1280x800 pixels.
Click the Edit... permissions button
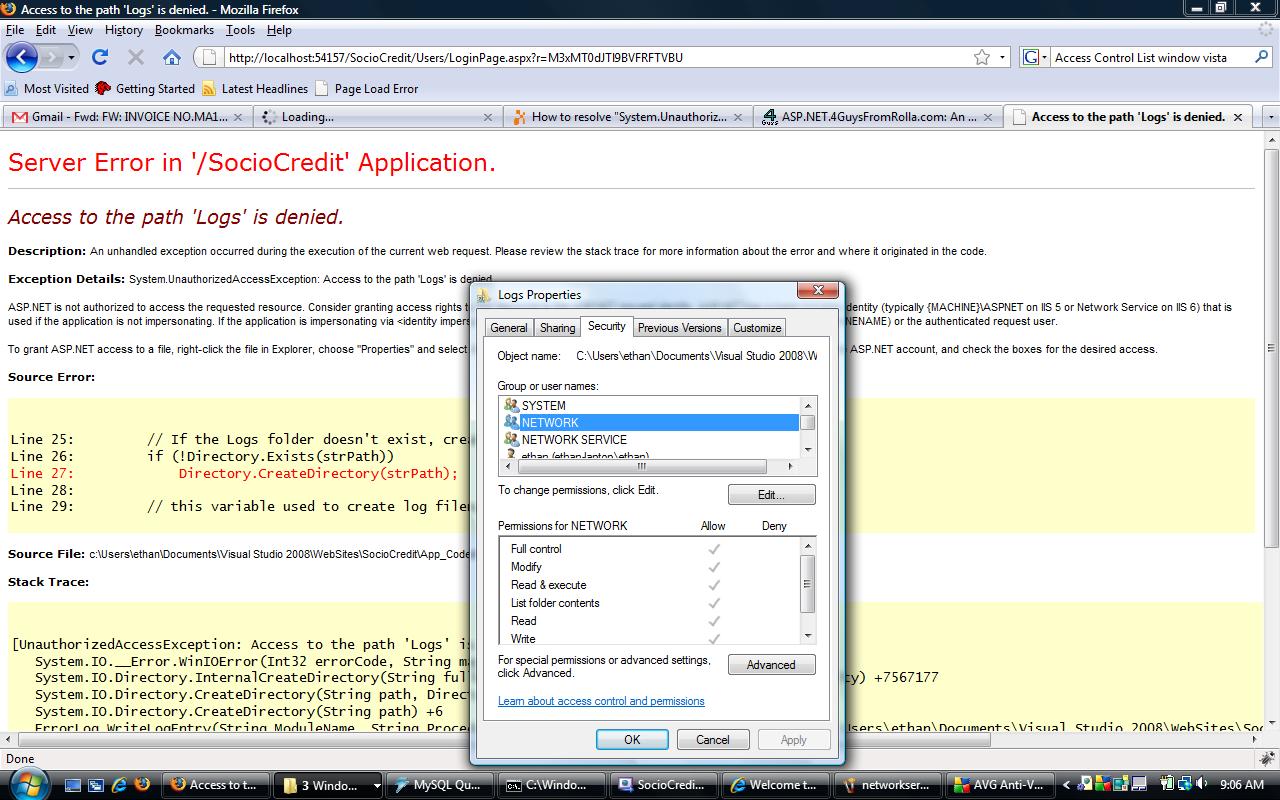[x=771, y=495]
